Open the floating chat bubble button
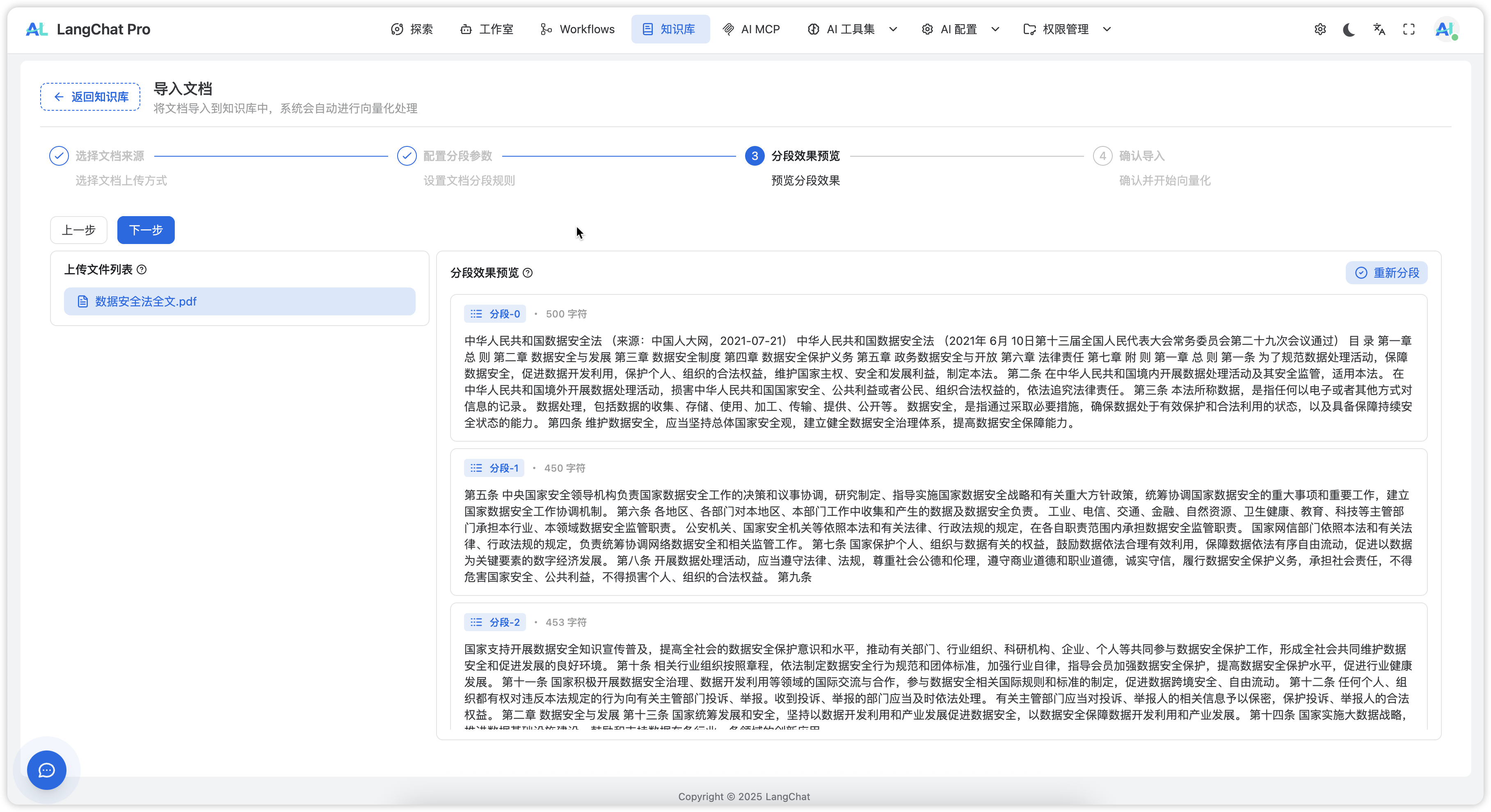This screenshot has width=1491, height=812. [x=47, y=770]
